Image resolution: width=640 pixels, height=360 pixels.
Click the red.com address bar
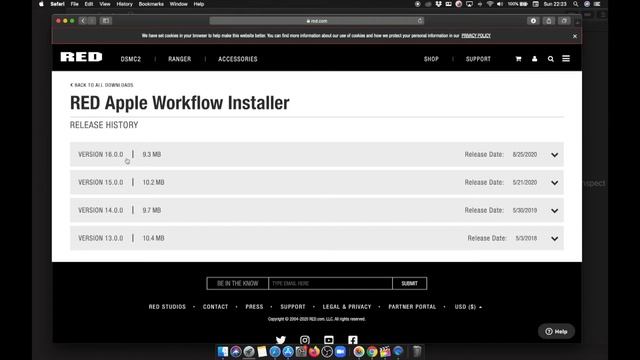317,20
